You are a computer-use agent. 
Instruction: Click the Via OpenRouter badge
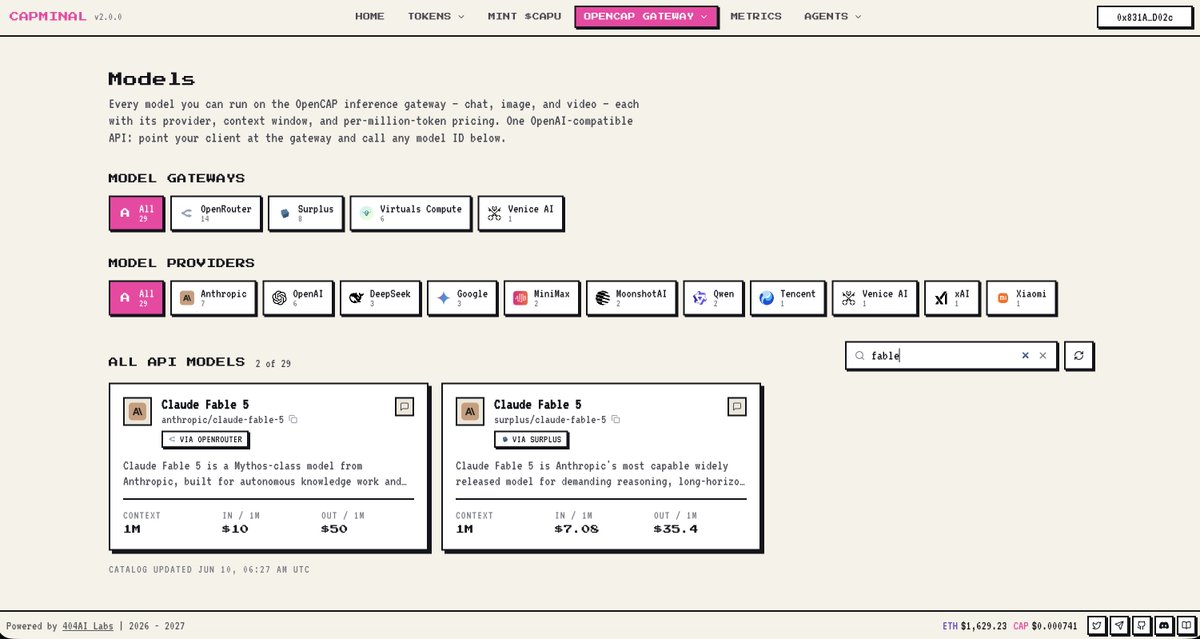coord(205,439)
